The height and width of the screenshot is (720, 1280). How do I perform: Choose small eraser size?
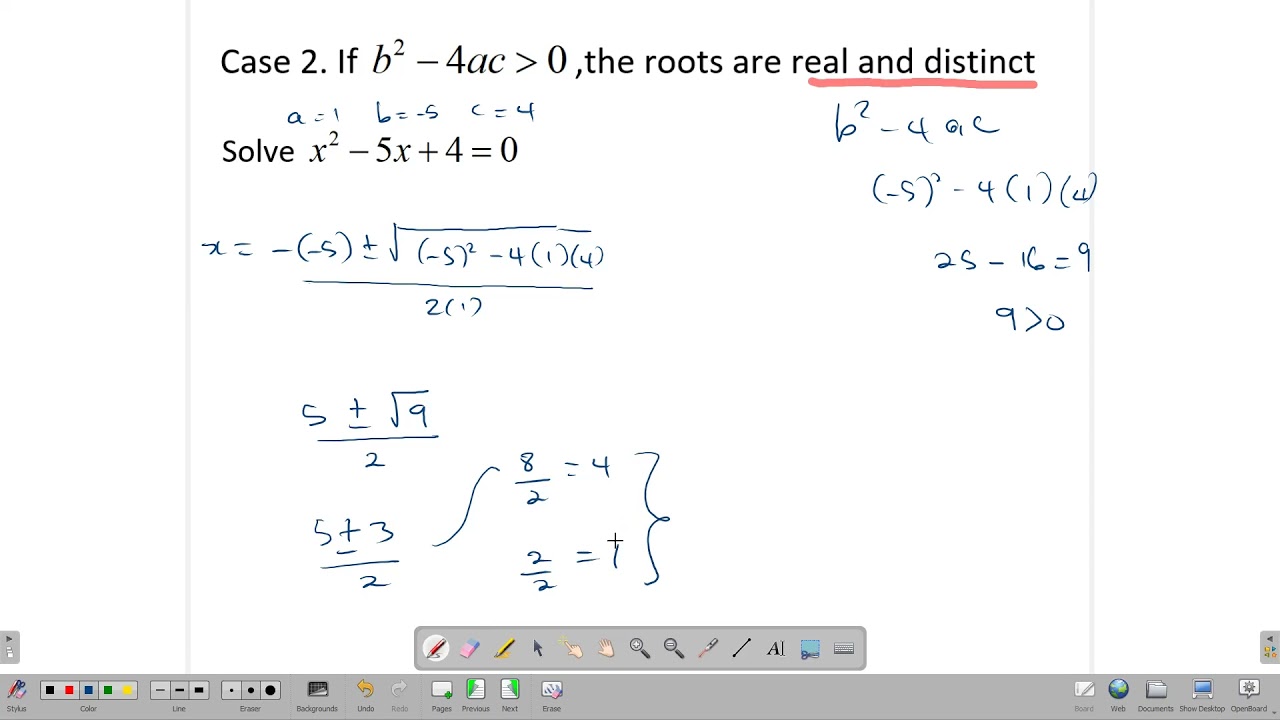click(232, 690)
